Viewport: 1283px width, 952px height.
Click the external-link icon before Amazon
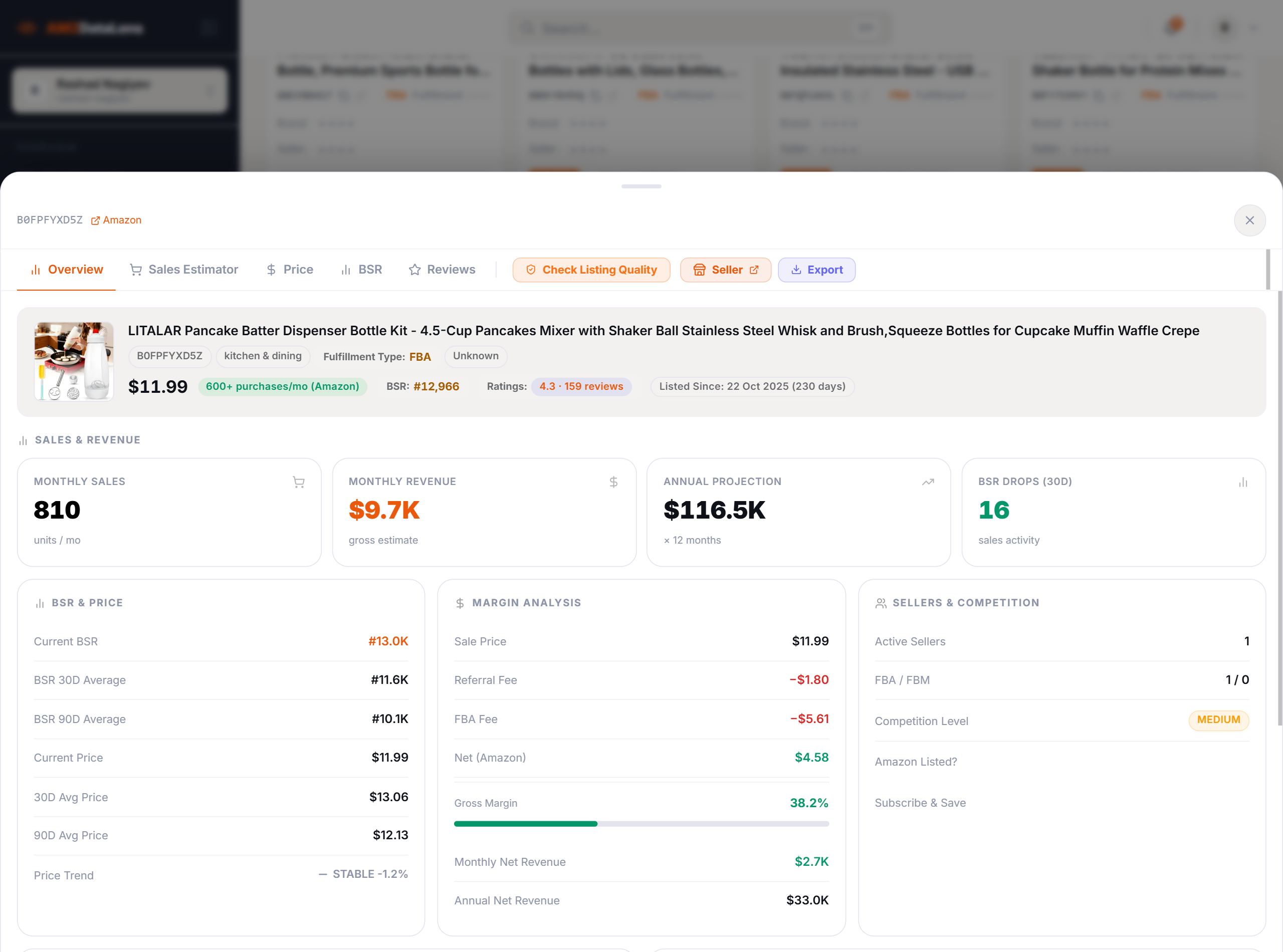pos(96,220)
